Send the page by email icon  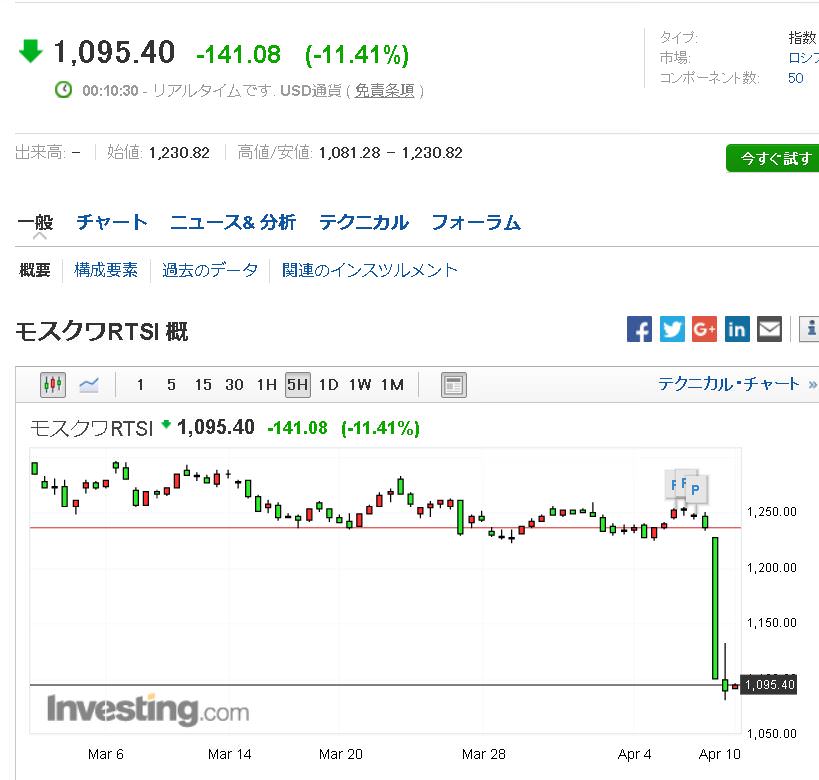(x=769, y=329)
